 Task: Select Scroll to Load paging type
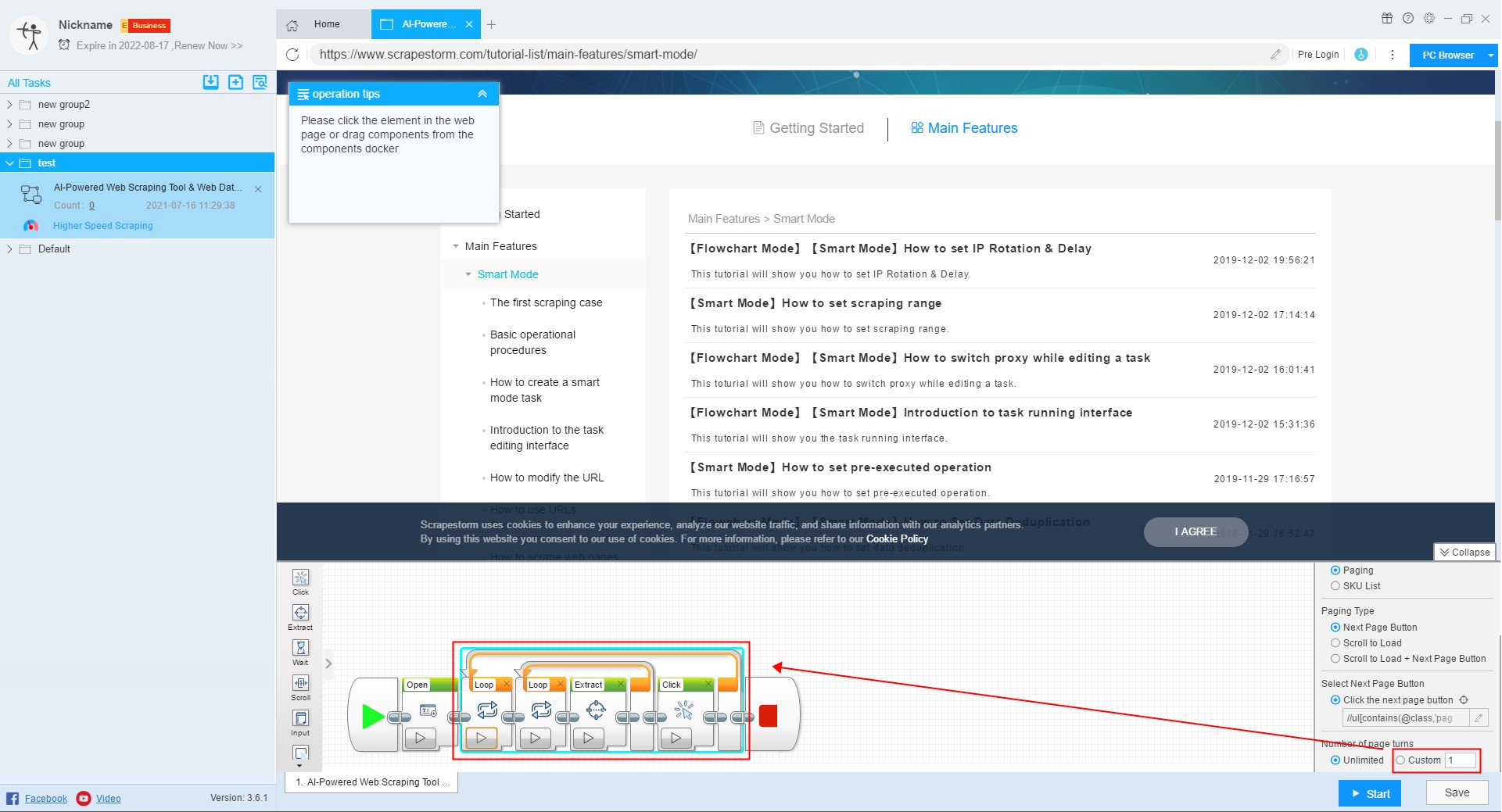(1335, 643)
